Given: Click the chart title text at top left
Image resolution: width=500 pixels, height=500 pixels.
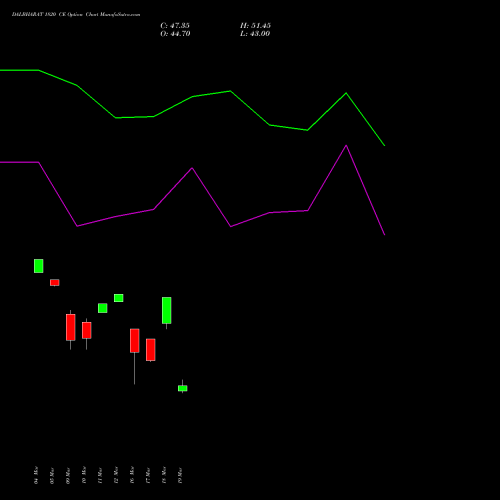Looking at the screenshot, I should click(76, 15).
